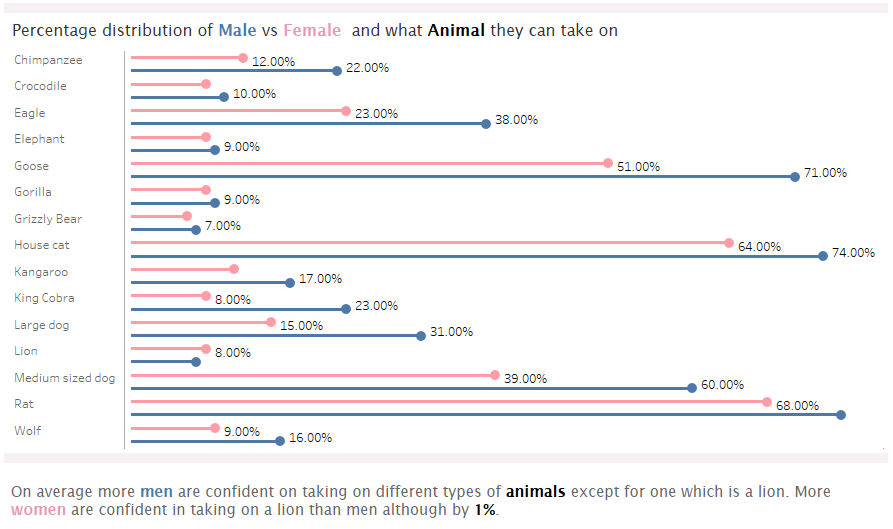Click the 74.00% House cat value label
The height and width of the screenshot is (529, 893).
coord(853,253)
